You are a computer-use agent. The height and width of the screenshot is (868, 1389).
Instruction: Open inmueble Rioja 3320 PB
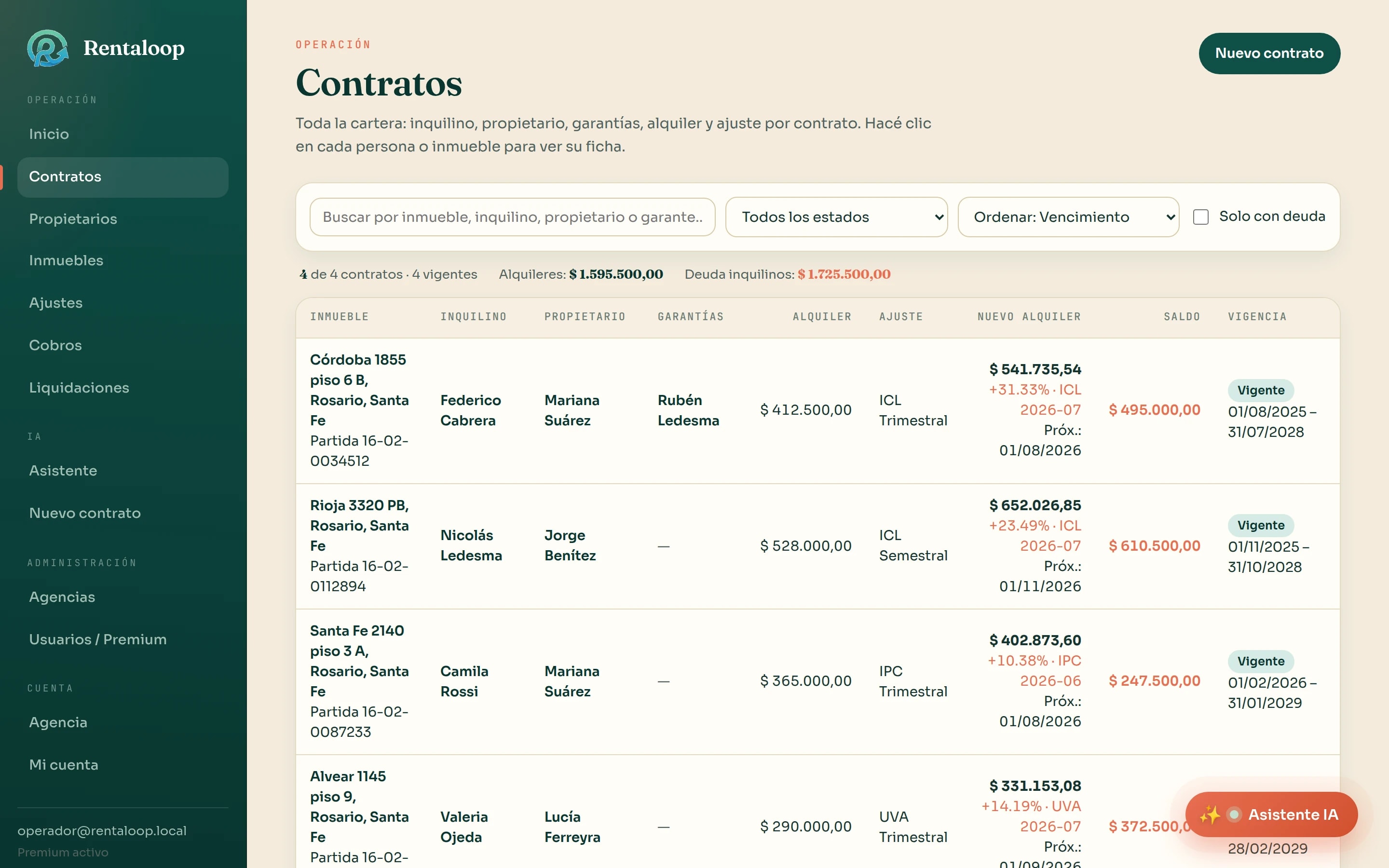click(359, 525)
